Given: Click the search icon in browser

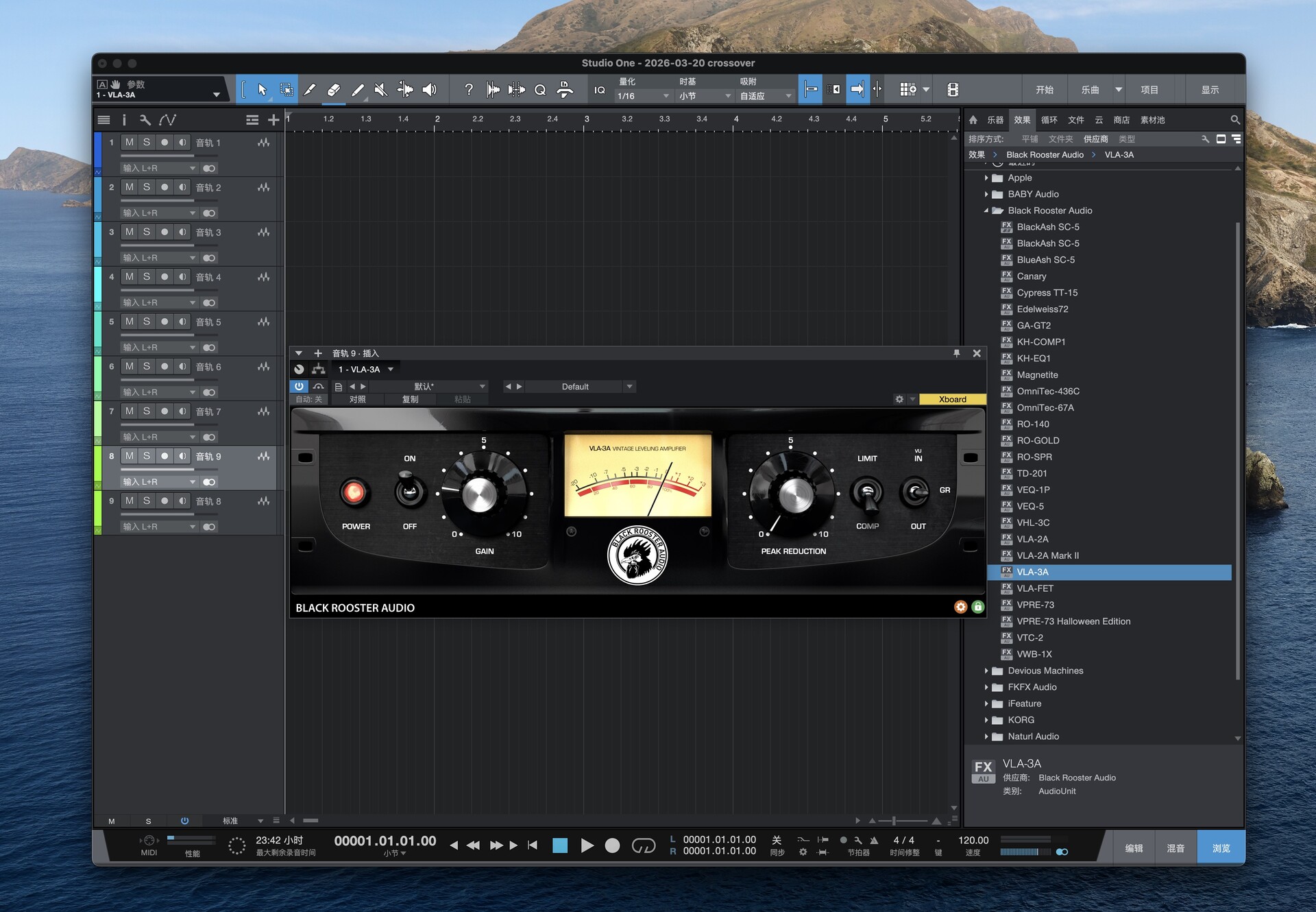Looking at the screenshot, I should point(1234,120).
